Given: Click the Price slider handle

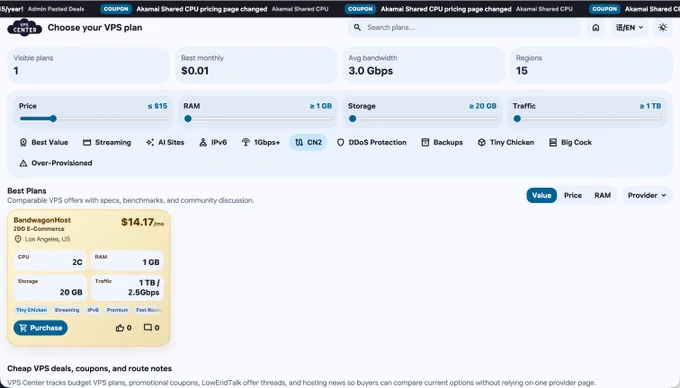Looking at the screenshot, I should (x=53, y=119).
